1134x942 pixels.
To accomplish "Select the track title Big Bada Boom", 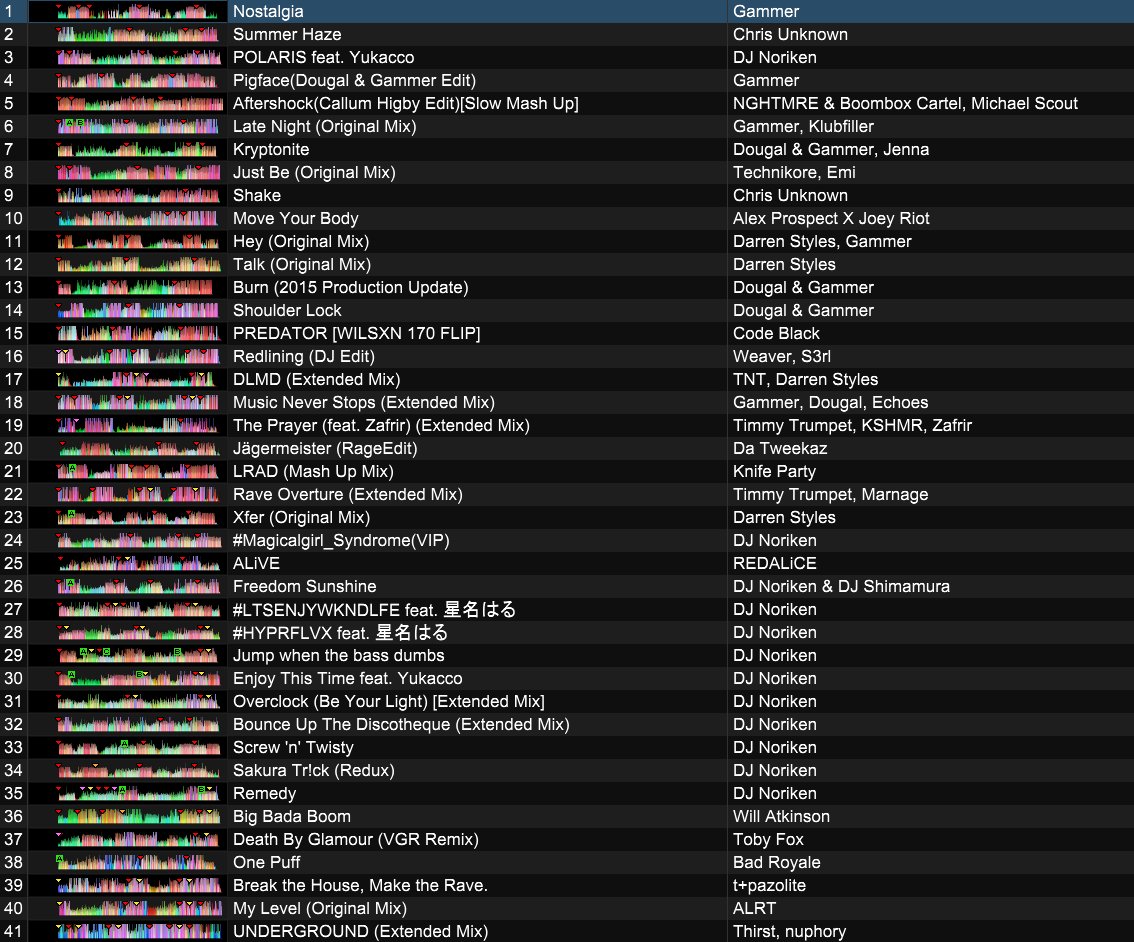I will 291,816.
